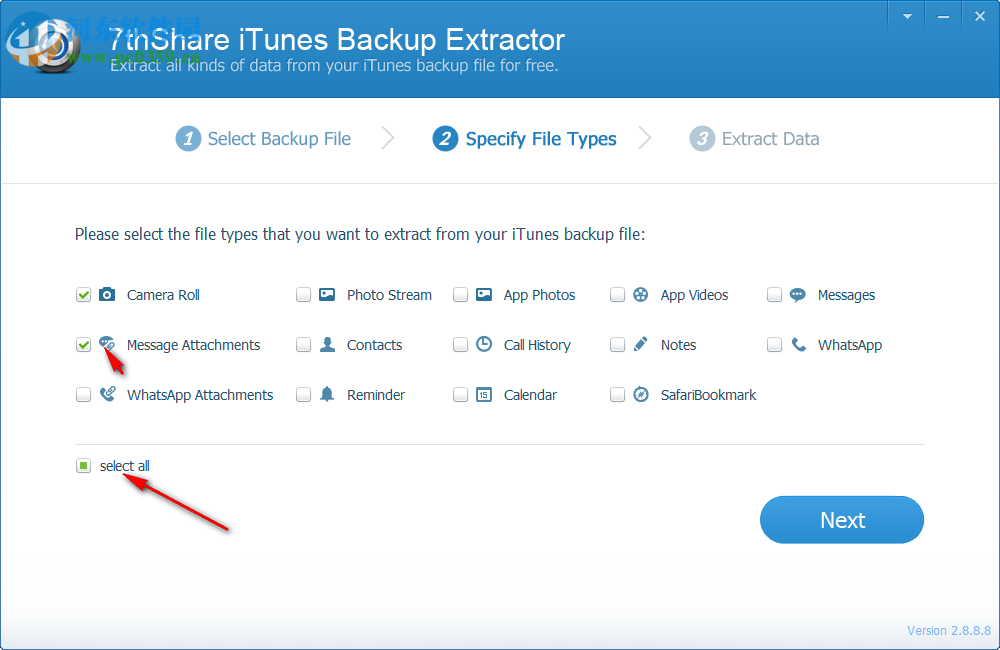Viewport: 1000px width, 650px height.
Task: Click the SafariBookmark compass icon
Action: [640, 395]
